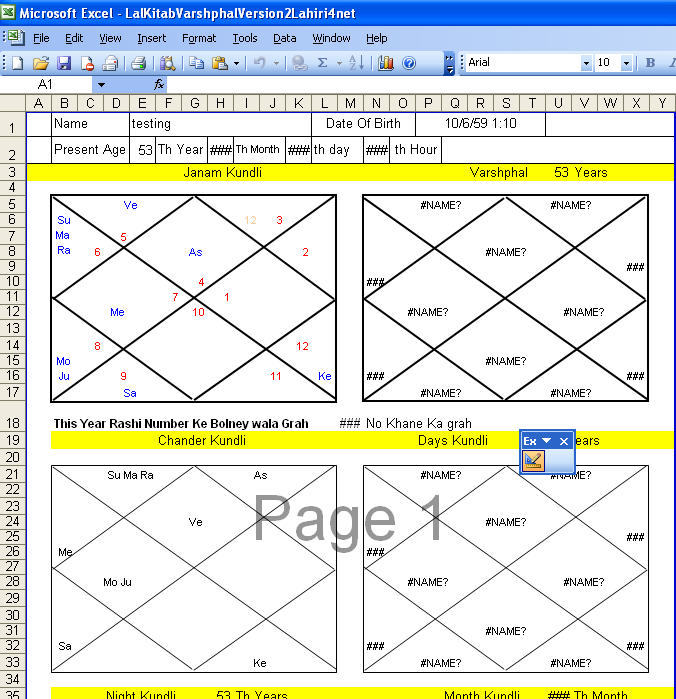
Task: Open the font size 10 dropdown
Action: coord(627,63)
